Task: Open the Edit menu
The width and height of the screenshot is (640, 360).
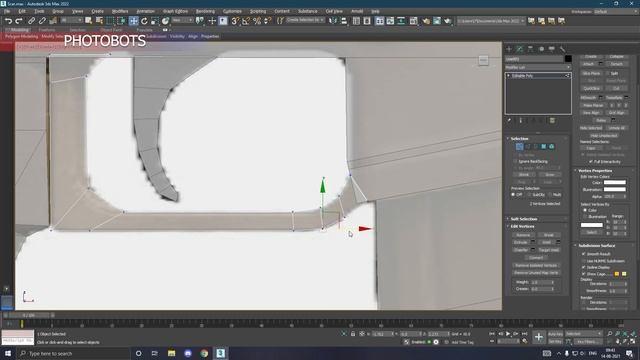Action: pos(22,11)
